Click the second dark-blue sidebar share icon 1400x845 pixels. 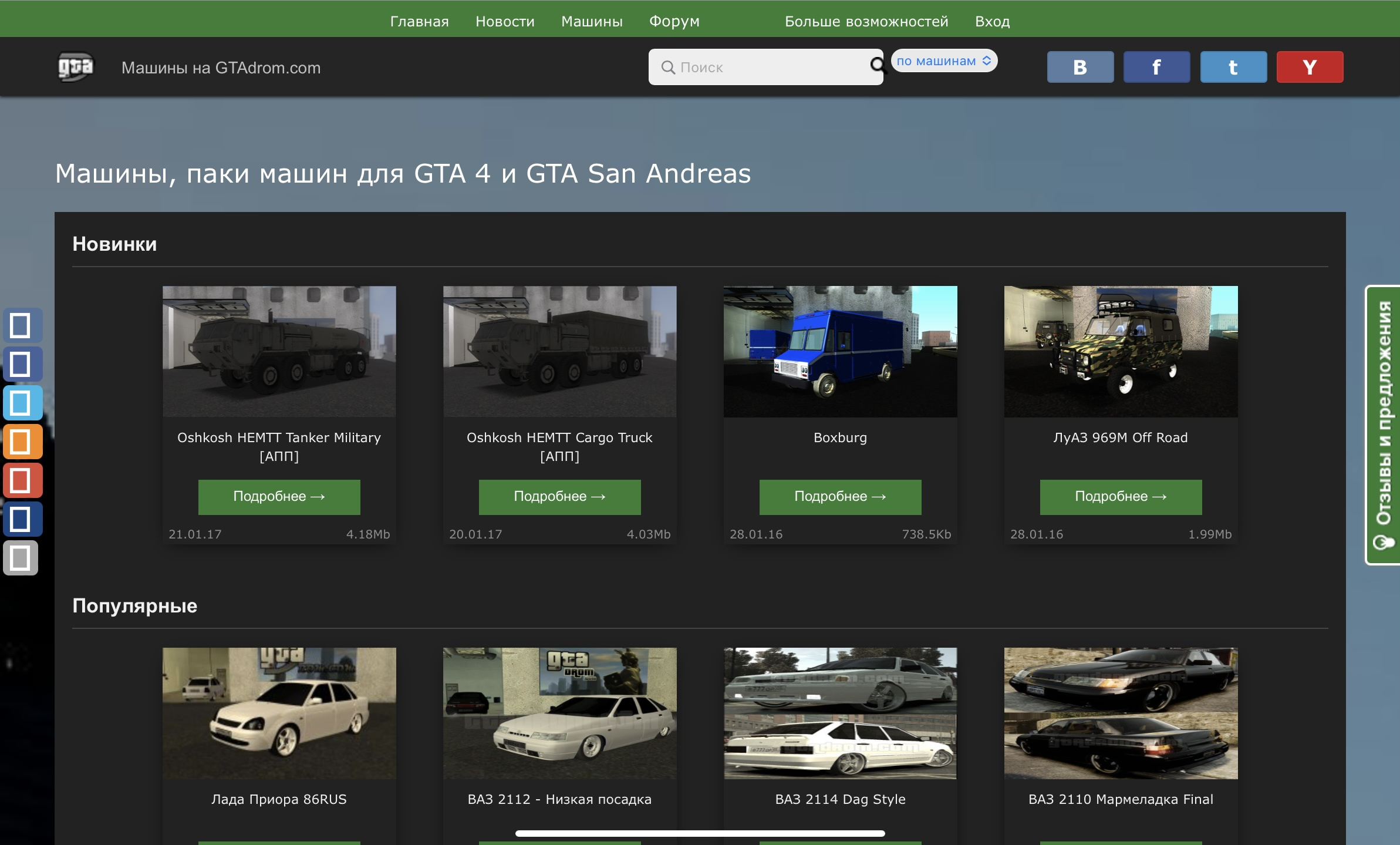[23, 363]
